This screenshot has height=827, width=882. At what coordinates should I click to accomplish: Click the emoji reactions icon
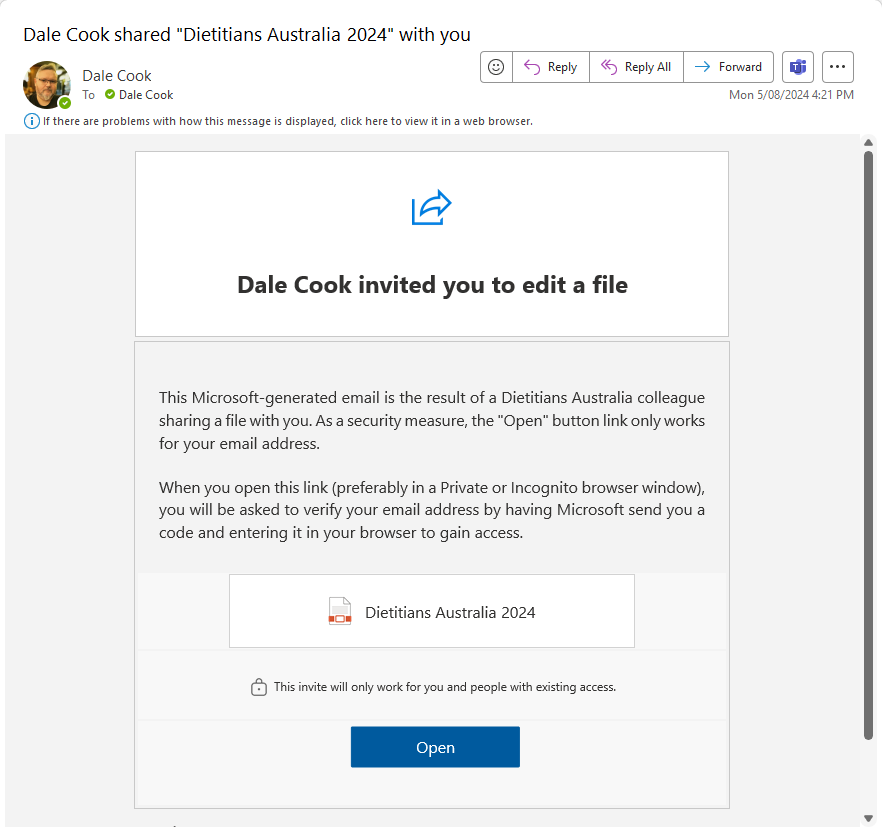[495, 66]
